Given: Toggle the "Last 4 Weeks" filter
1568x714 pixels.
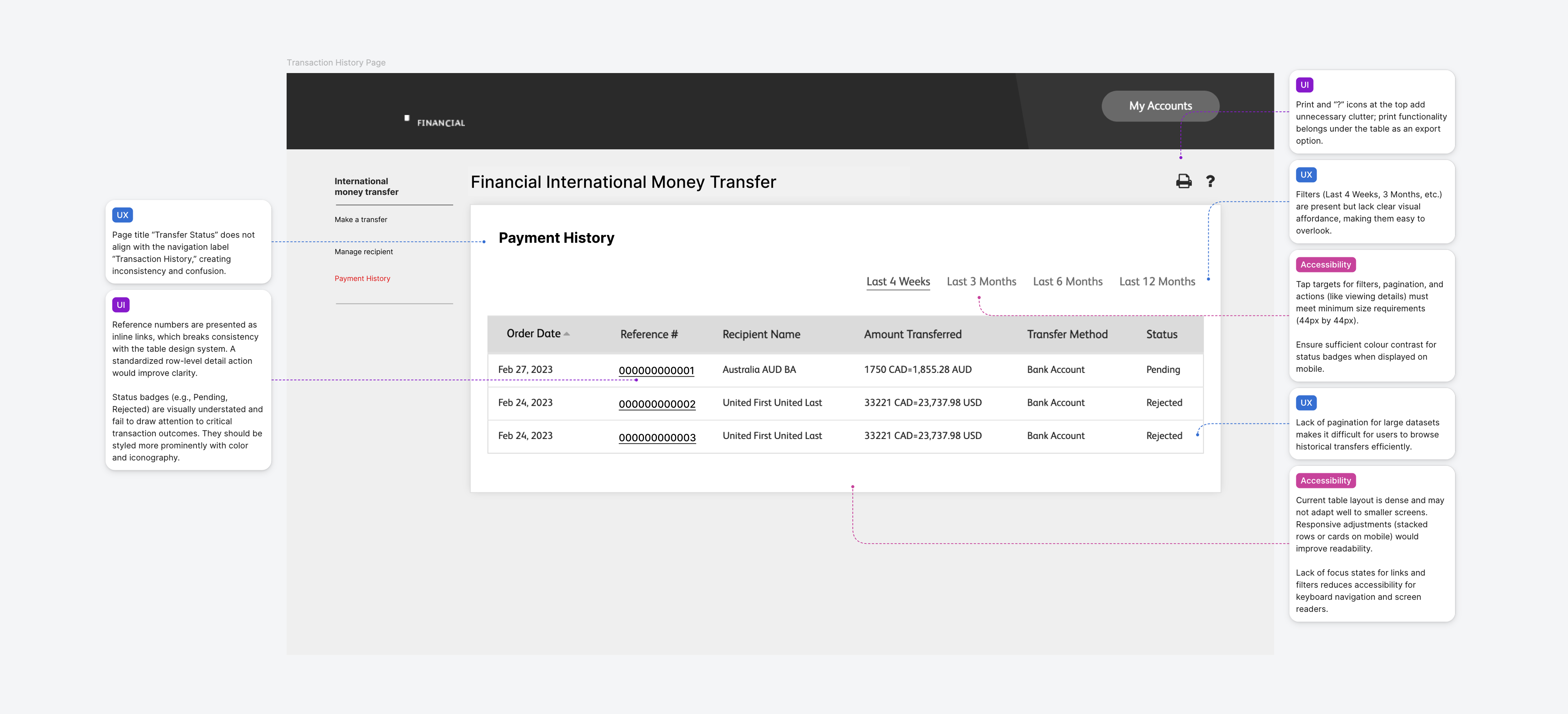Looking at the screenshot, I should pos(898,281).
